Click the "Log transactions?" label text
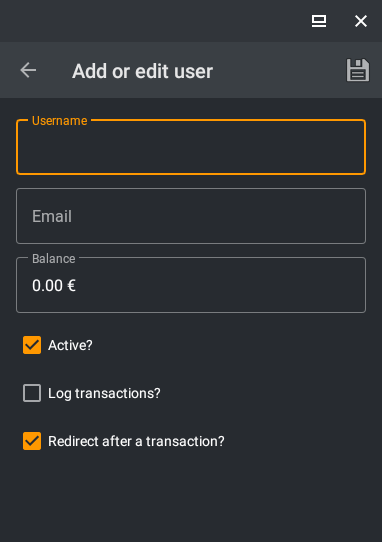The width and height of the screenshot is (382, 542). 104,393
